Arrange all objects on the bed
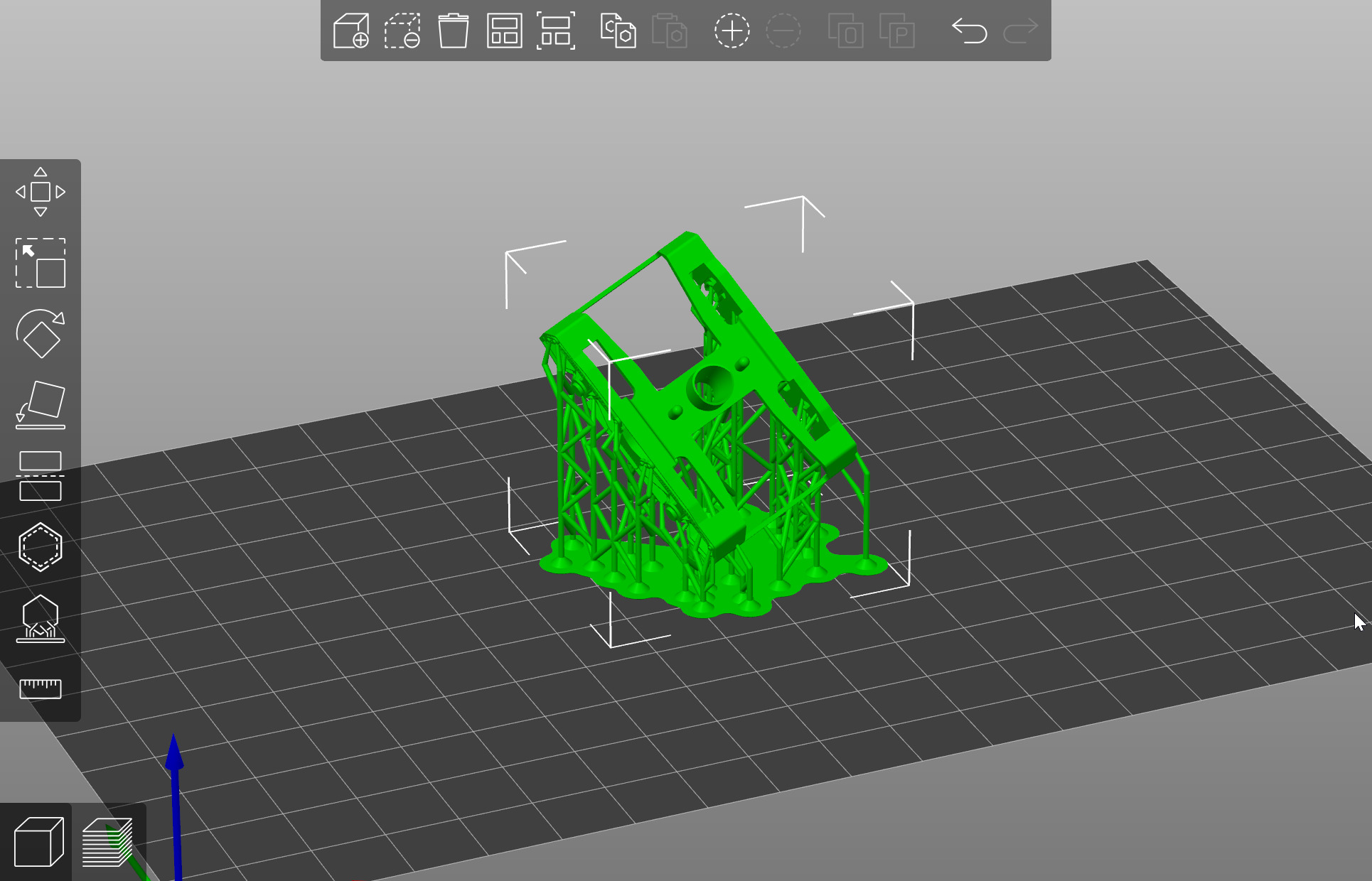This screenshot has width=1372, height=881. (x=504, y=31)
